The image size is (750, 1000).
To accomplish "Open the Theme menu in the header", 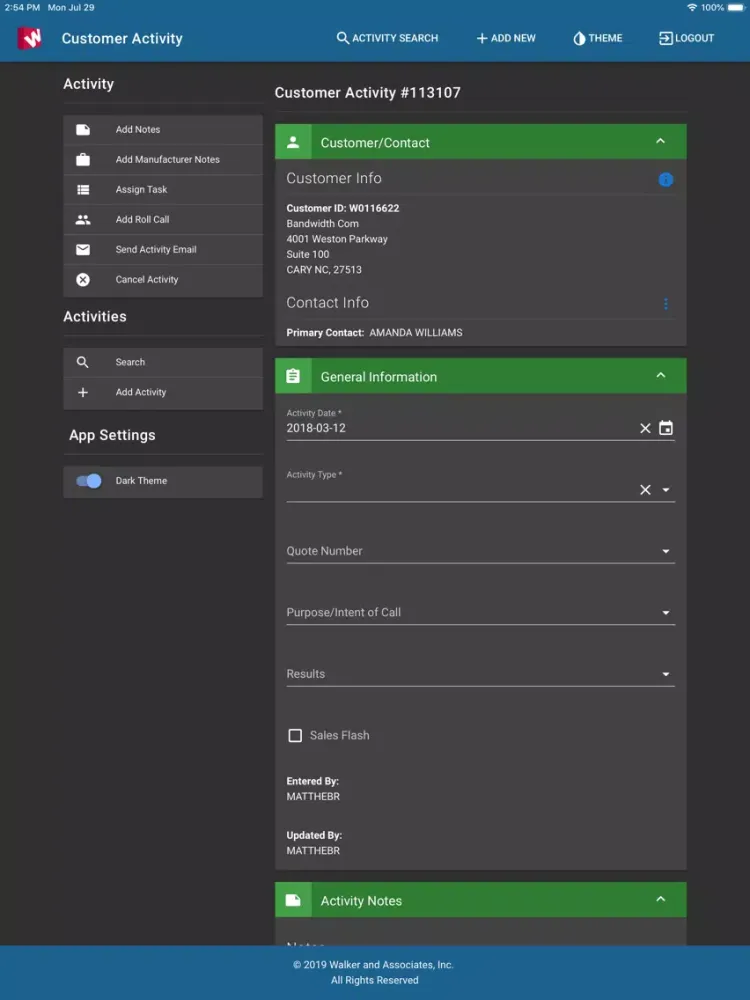I will 598,38.
